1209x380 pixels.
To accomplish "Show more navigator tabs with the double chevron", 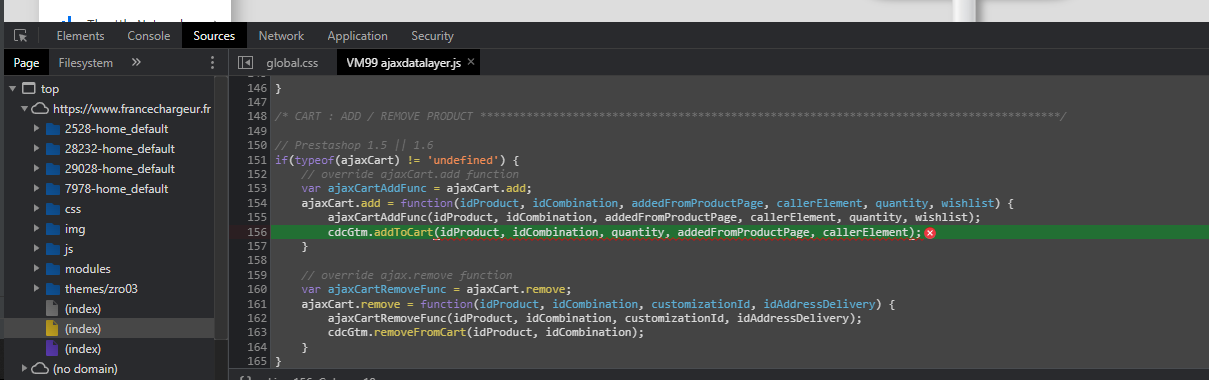I will click(x=137, y=62).
